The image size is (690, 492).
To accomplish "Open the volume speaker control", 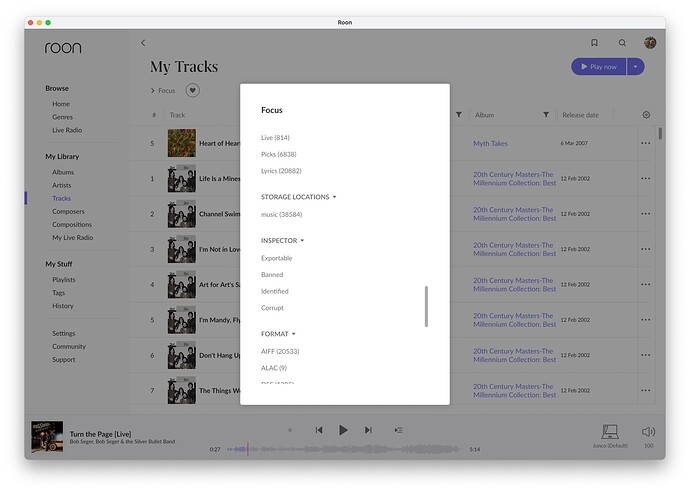I will point(648,432).
